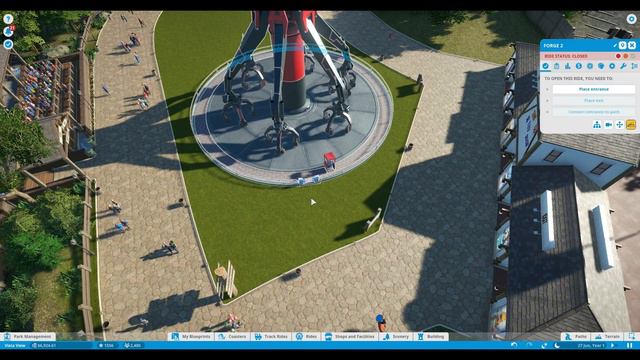Switch to the clipboard tab in ride panel
The width and height of the screenshot is (640, 360).
click(557, 66)
